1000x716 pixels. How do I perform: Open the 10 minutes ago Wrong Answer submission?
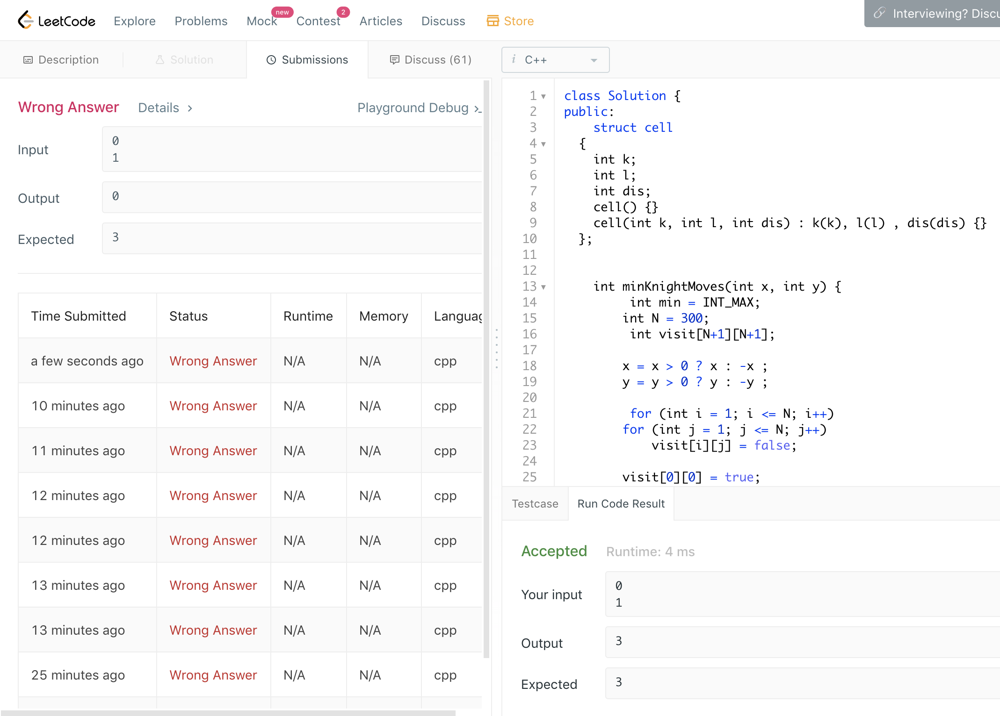coord(213,405)
